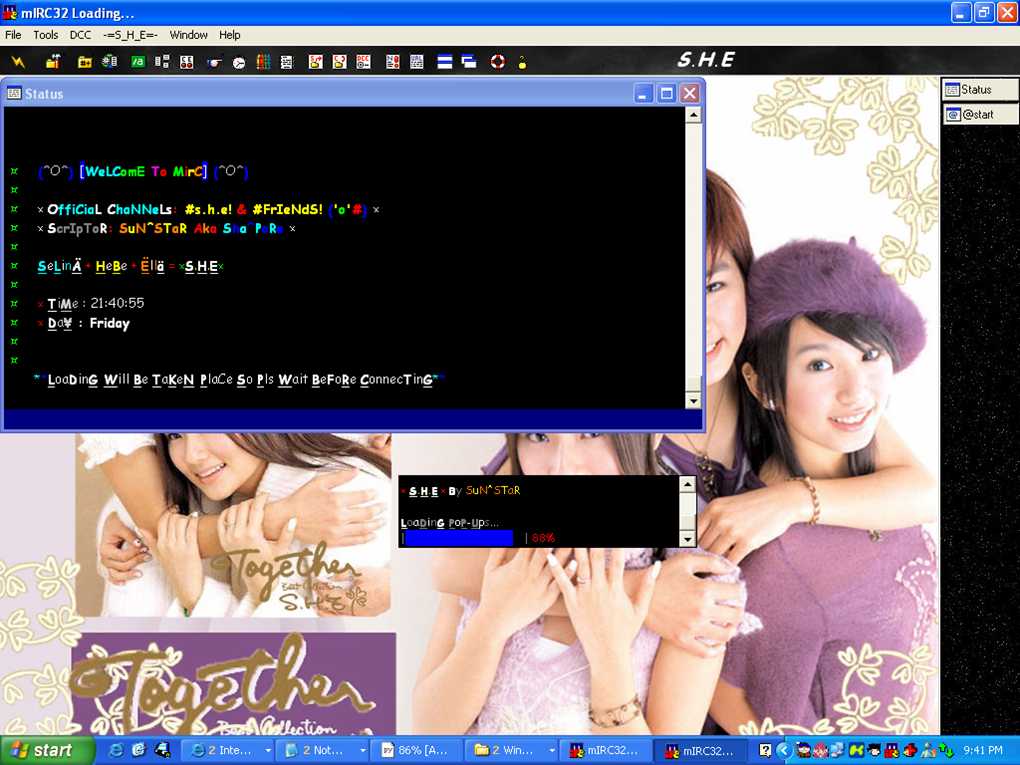Open the URL list icon
This screenshot has width=1020, height=765.
417,62
